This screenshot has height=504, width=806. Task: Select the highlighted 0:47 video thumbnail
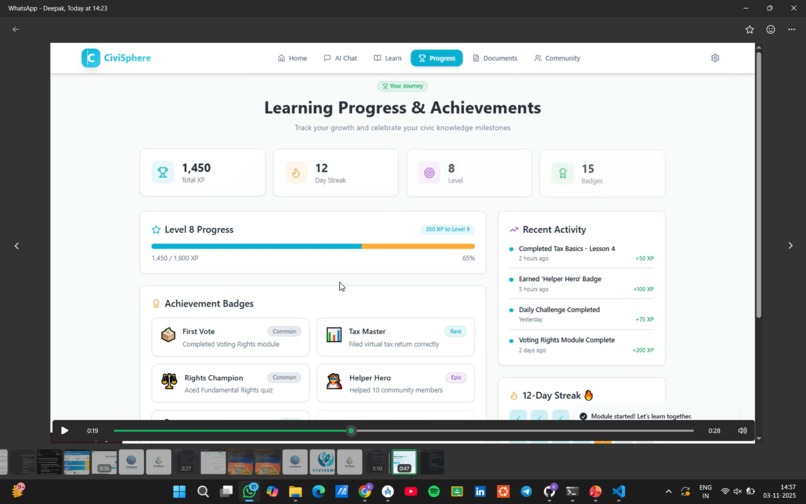point(404,462)
